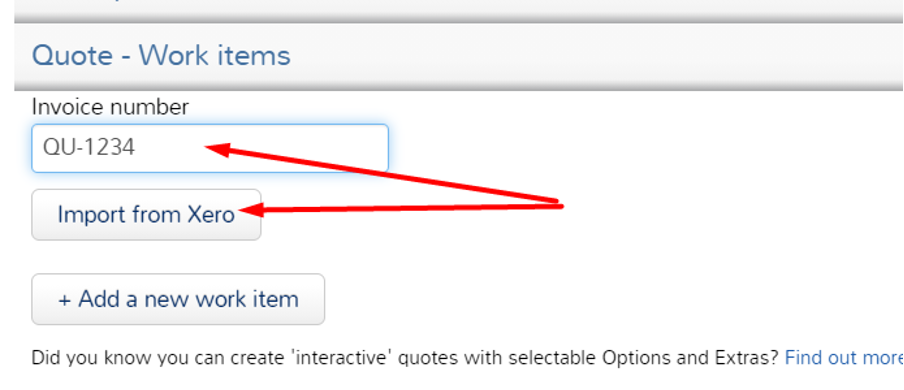Click the partially visible panel header above Quote
904x390 pixels.
pyautogui.click(x=459, y=11)
